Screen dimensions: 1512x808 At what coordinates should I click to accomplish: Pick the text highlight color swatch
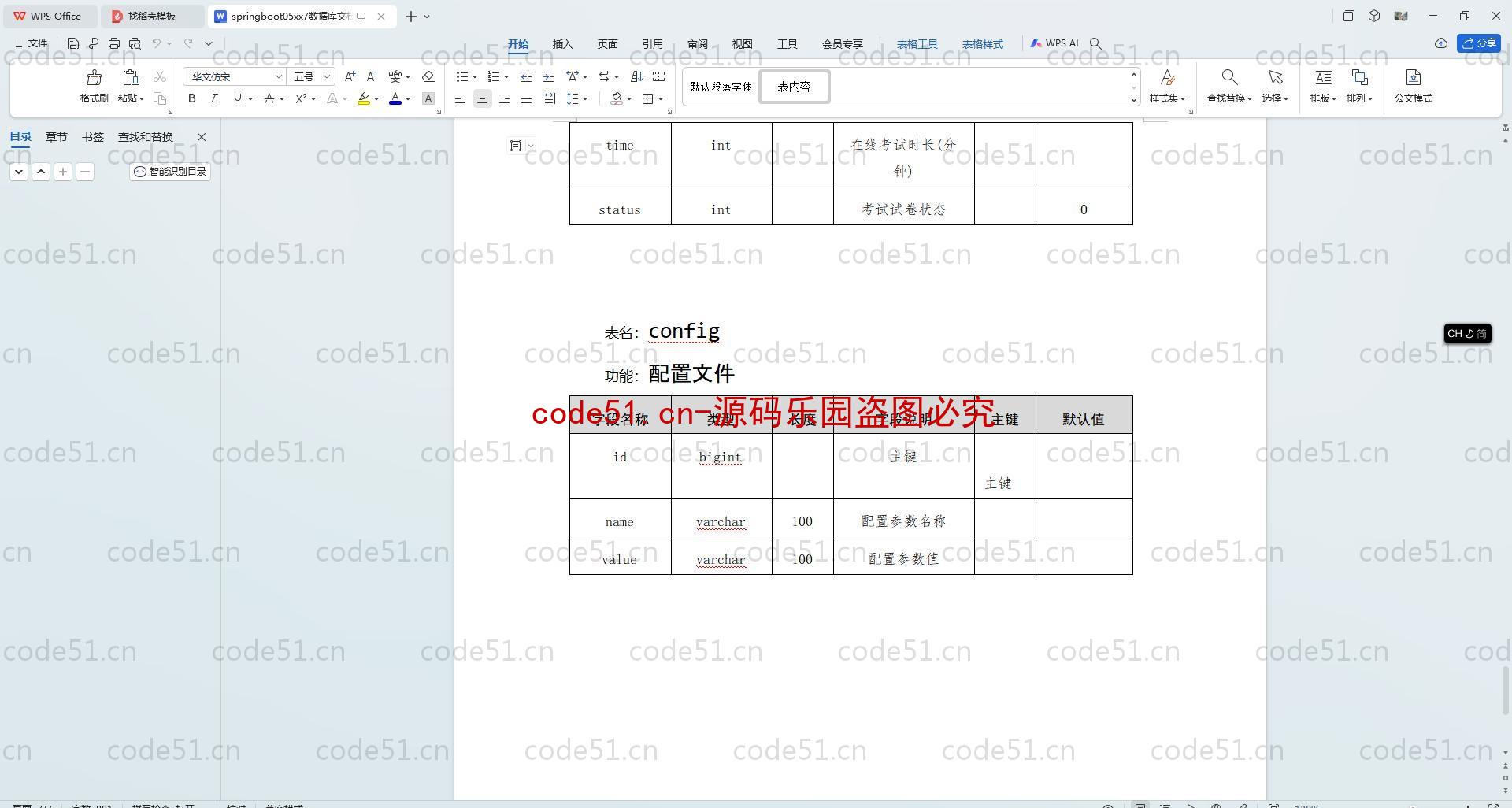363,98
